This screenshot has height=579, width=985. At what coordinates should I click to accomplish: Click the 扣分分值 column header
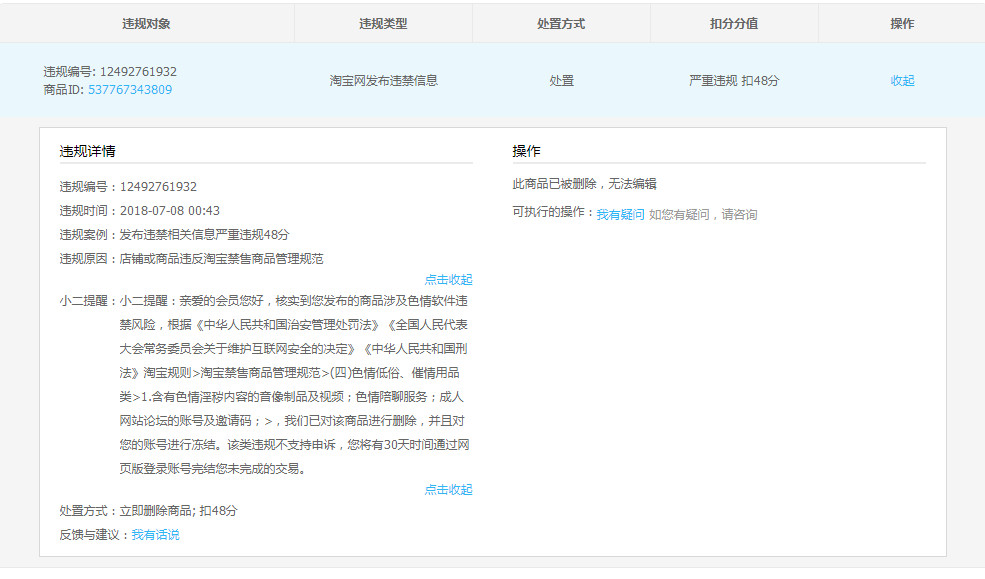click(734, 24)
